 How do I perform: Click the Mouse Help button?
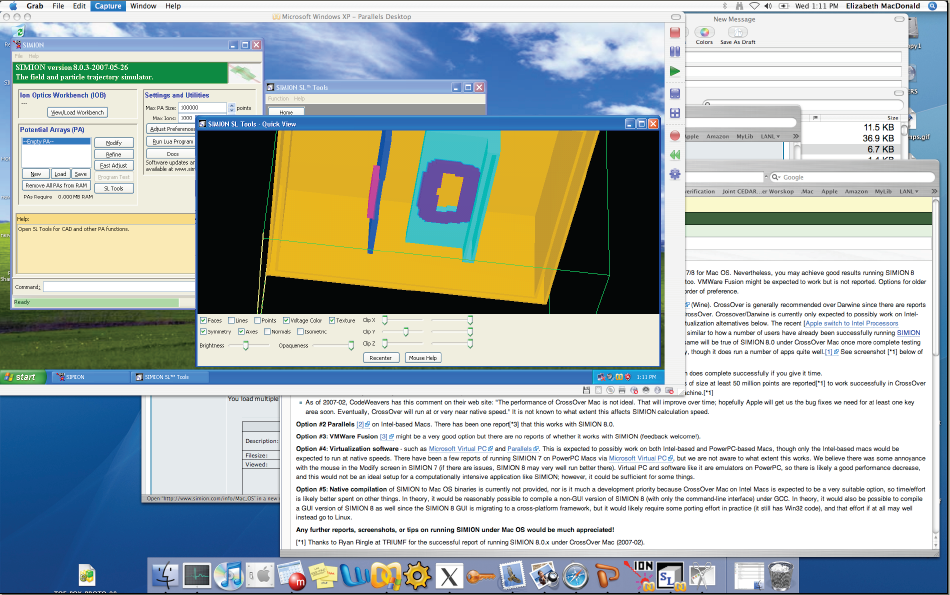point(422,358)
